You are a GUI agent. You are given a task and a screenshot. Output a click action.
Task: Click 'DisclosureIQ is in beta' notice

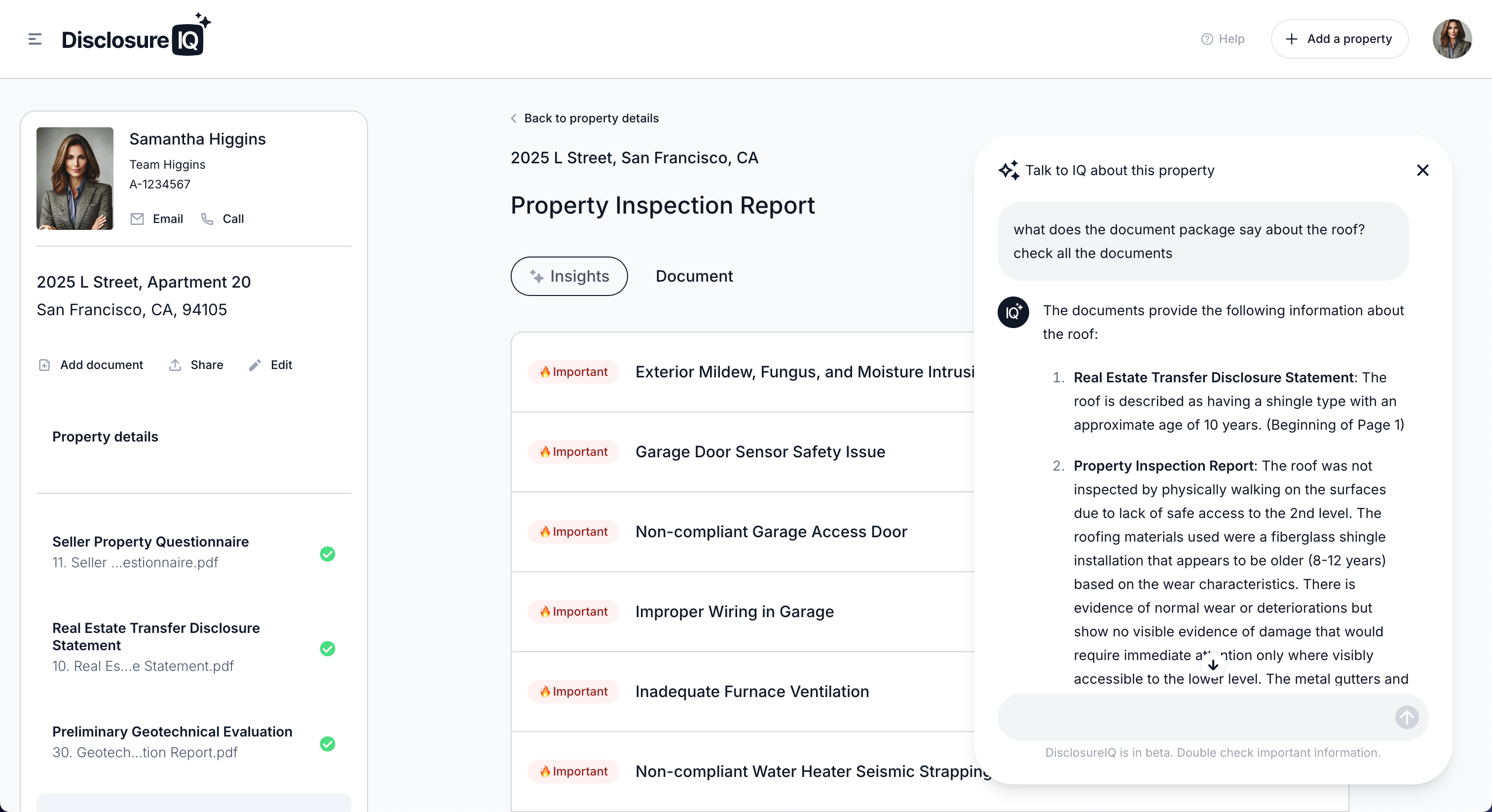(1213, 753)
